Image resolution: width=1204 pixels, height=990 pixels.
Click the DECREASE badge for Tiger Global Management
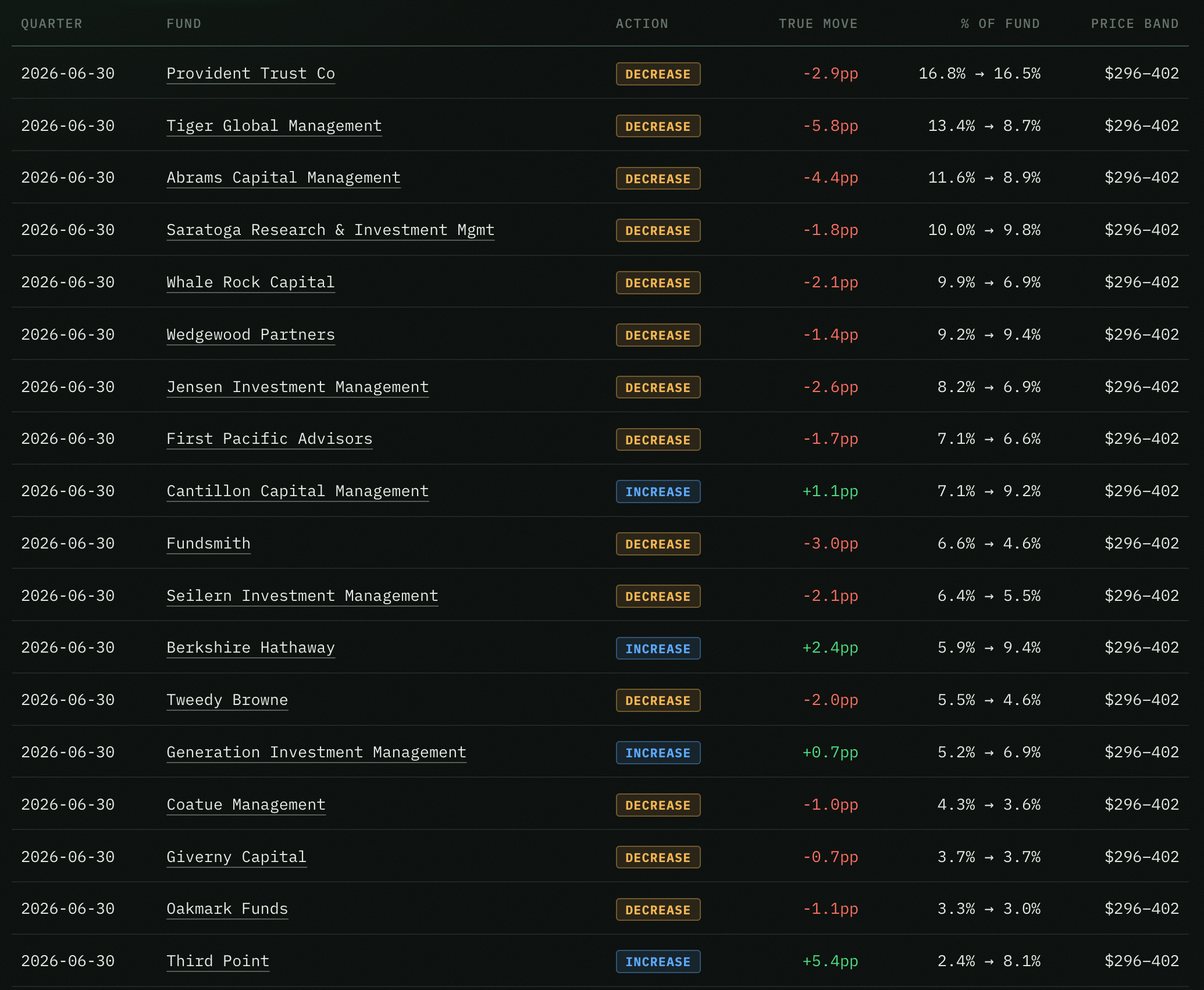658,126
